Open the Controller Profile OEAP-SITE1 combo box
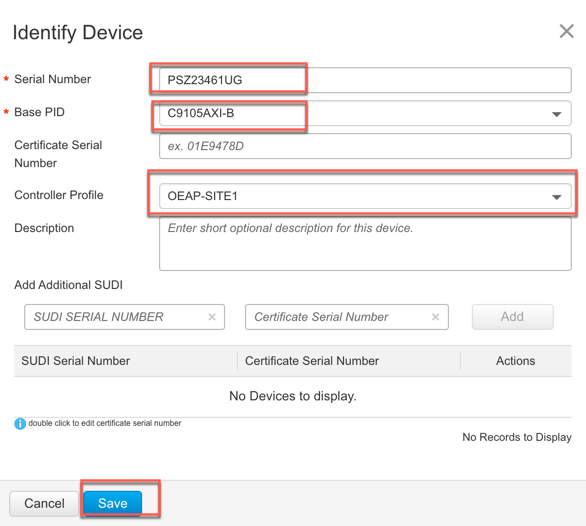The width and height of the screenshot is (586, 526). coord(365,196)
